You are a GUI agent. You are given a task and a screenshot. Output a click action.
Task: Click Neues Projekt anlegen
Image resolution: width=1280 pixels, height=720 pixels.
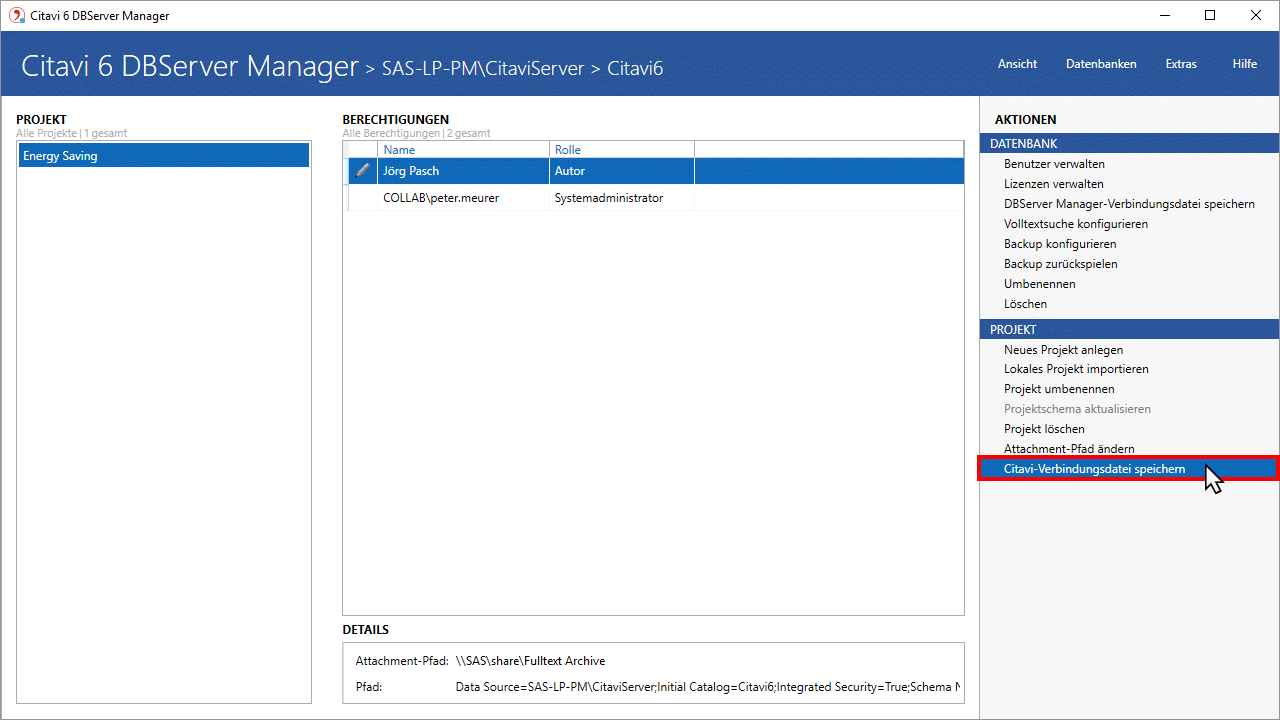1063,350
